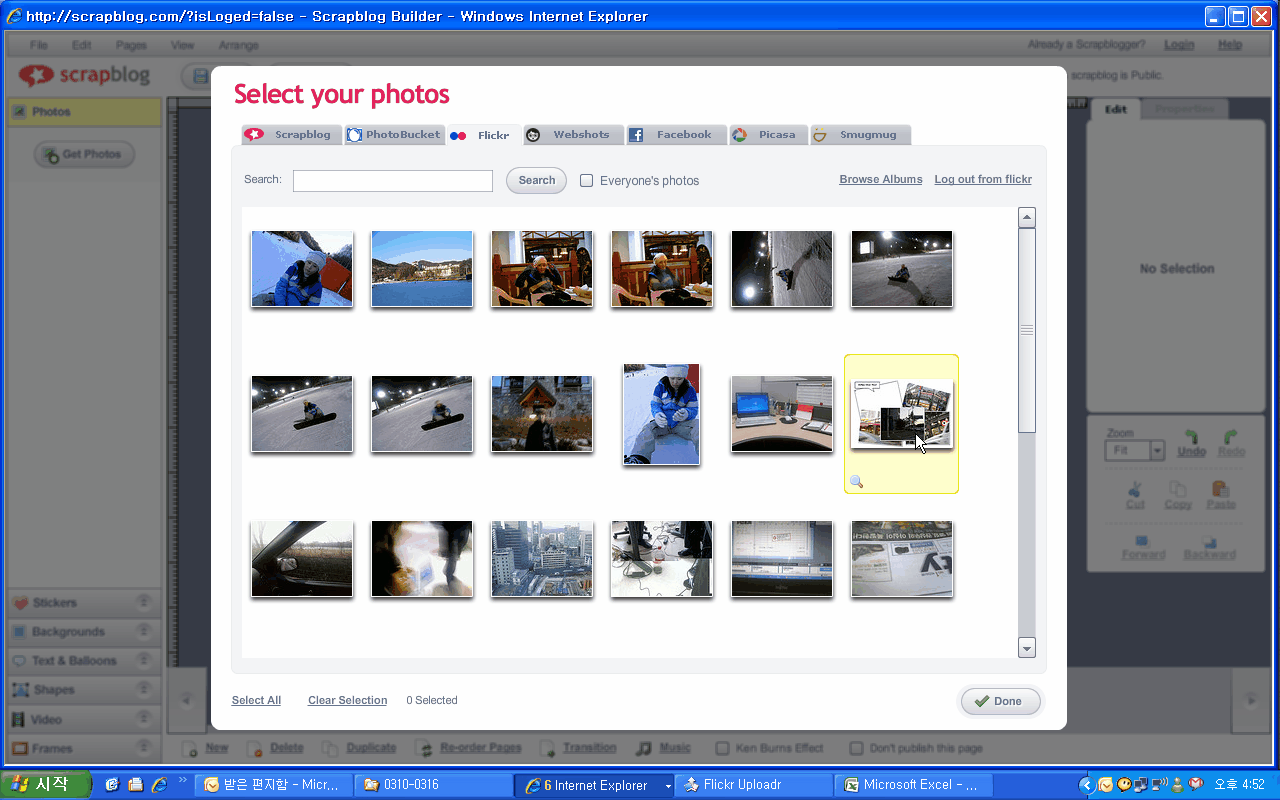Click the Backward arrange icon
Image resolution: width=1280 pixels, height=800 pixels.
pos(1208,541)
